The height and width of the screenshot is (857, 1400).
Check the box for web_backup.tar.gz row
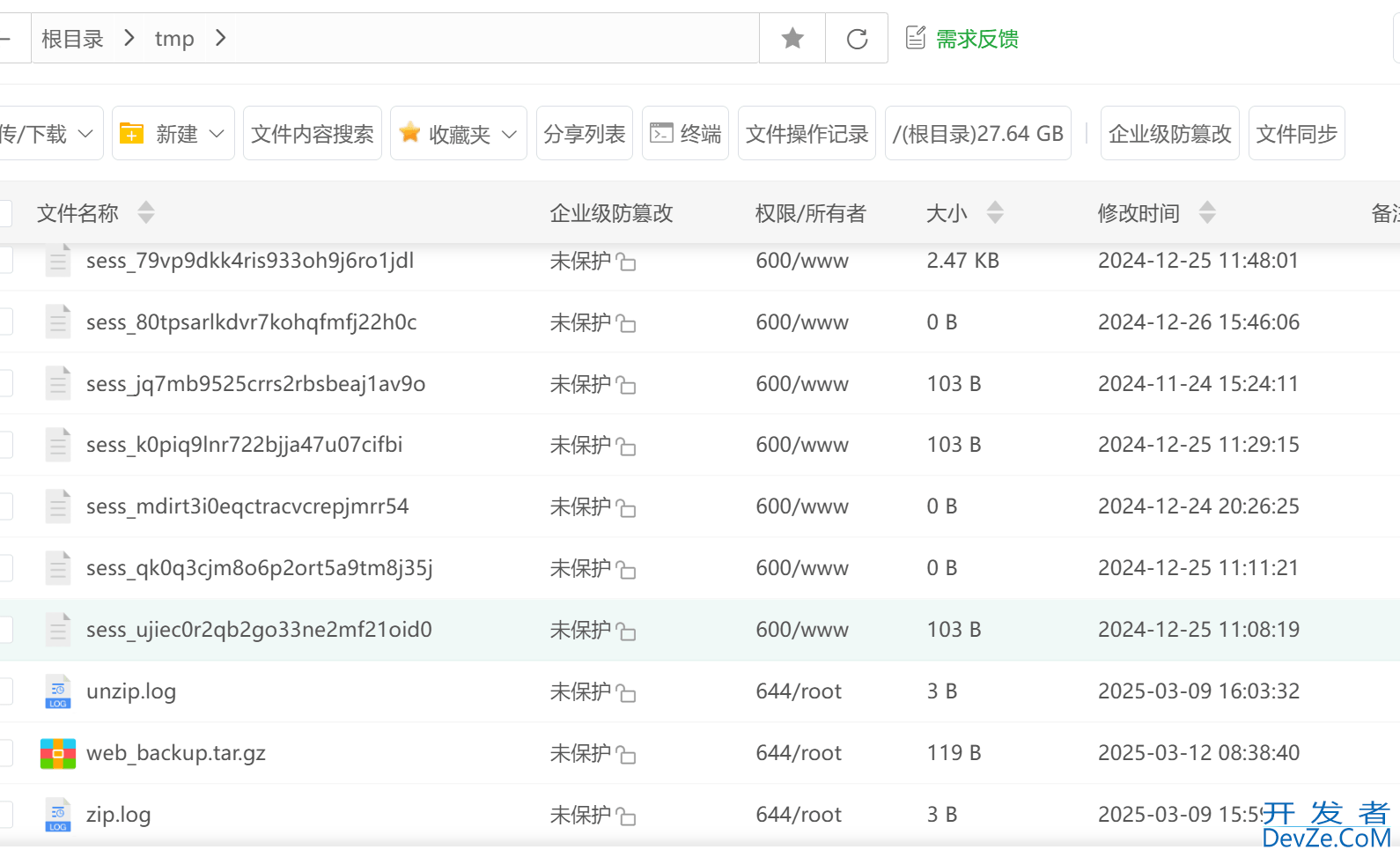(4, 752)
